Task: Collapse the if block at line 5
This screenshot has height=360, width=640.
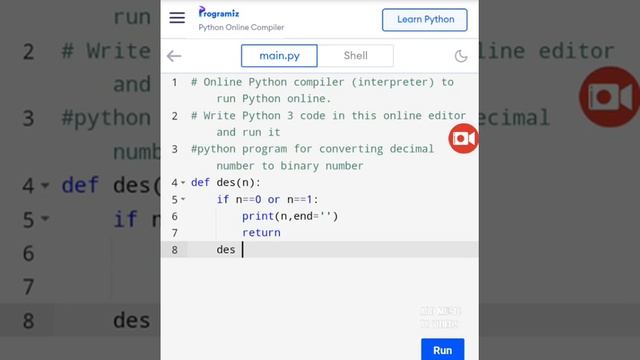Action: pyautogui.click(x=183, y=199)
